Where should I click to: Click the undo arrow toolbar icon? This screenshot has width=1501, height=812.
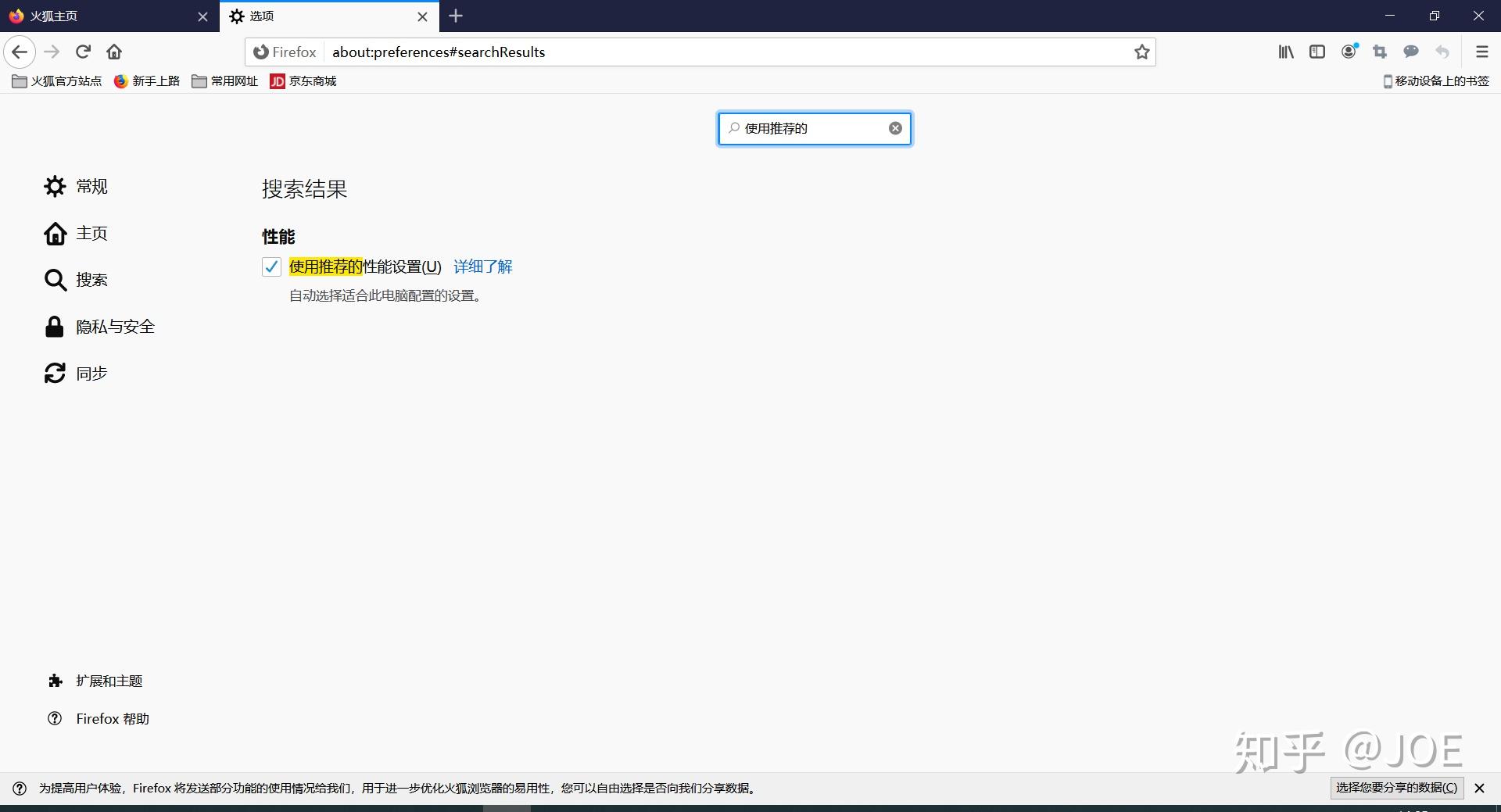pyautogui.click(x=1442, y=52)
